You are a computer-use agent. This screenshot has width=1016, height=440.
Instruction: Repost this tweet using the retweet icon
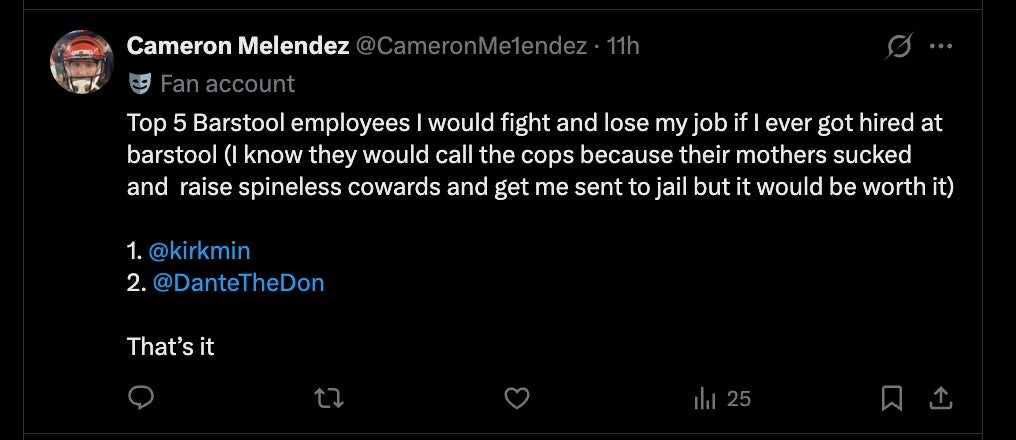tap(329, 399)
